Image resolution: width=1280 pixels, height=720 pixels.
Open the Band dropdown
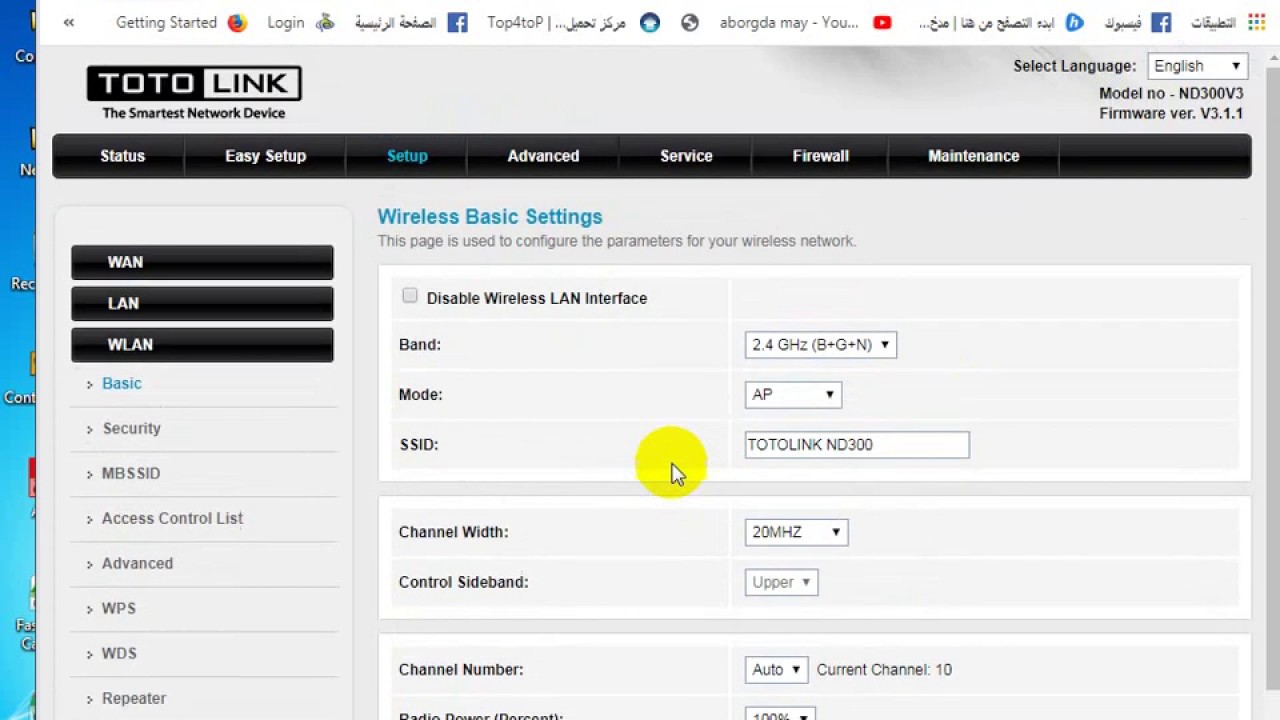(820, 345)
